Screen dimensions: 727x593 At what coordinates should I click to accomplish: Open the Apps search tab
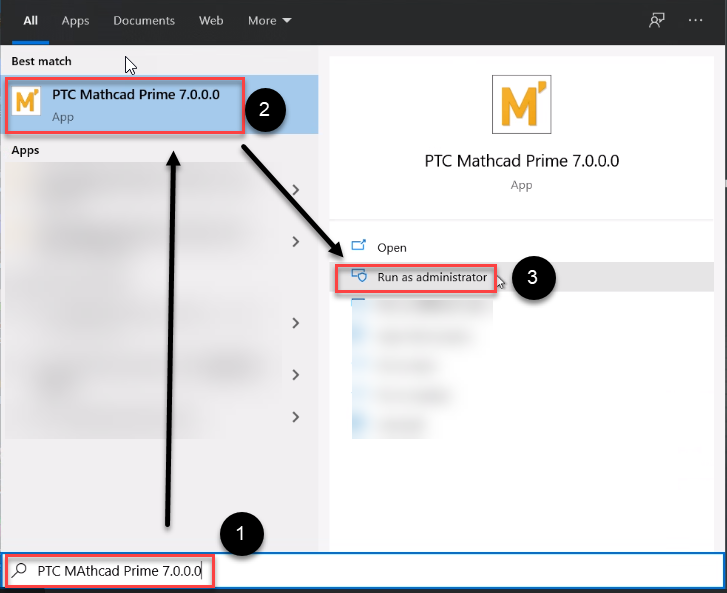click(x=75, y=21)
